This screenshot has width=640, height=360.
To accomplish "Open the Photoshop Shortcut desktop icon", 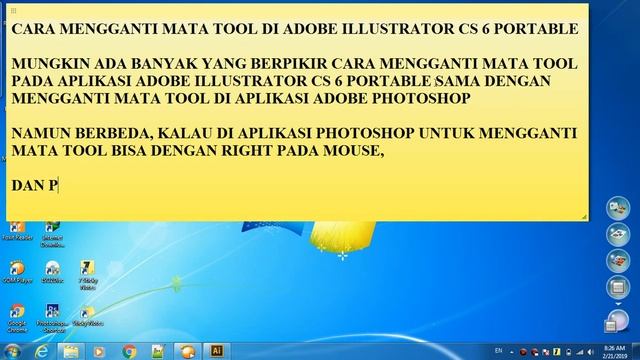I will pyautogui.click(x=52, y=318).
